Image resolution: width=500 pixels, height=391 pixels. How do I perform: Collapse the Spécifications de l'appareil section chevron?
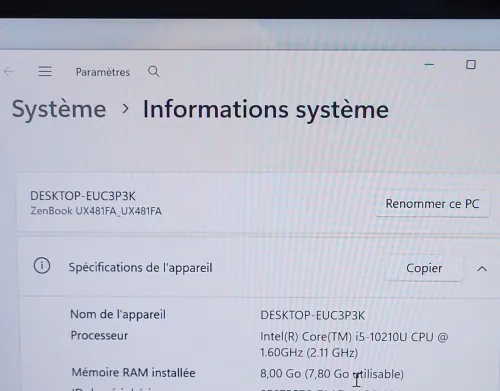click(x=482, y=269)
